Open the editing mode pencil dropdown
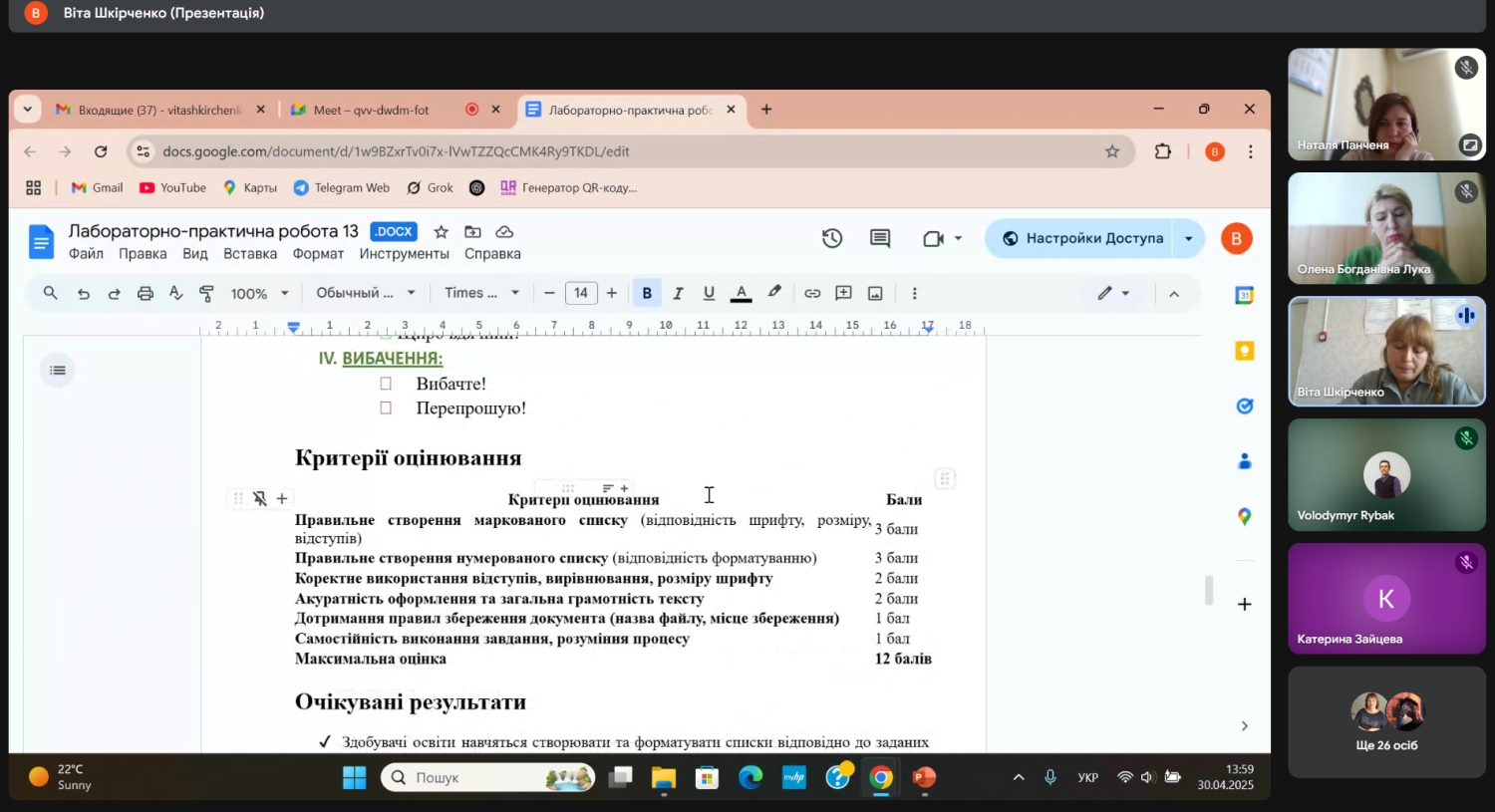Image resolution: width=1495 pixels, height=812 pixels. pos(1113,293)
